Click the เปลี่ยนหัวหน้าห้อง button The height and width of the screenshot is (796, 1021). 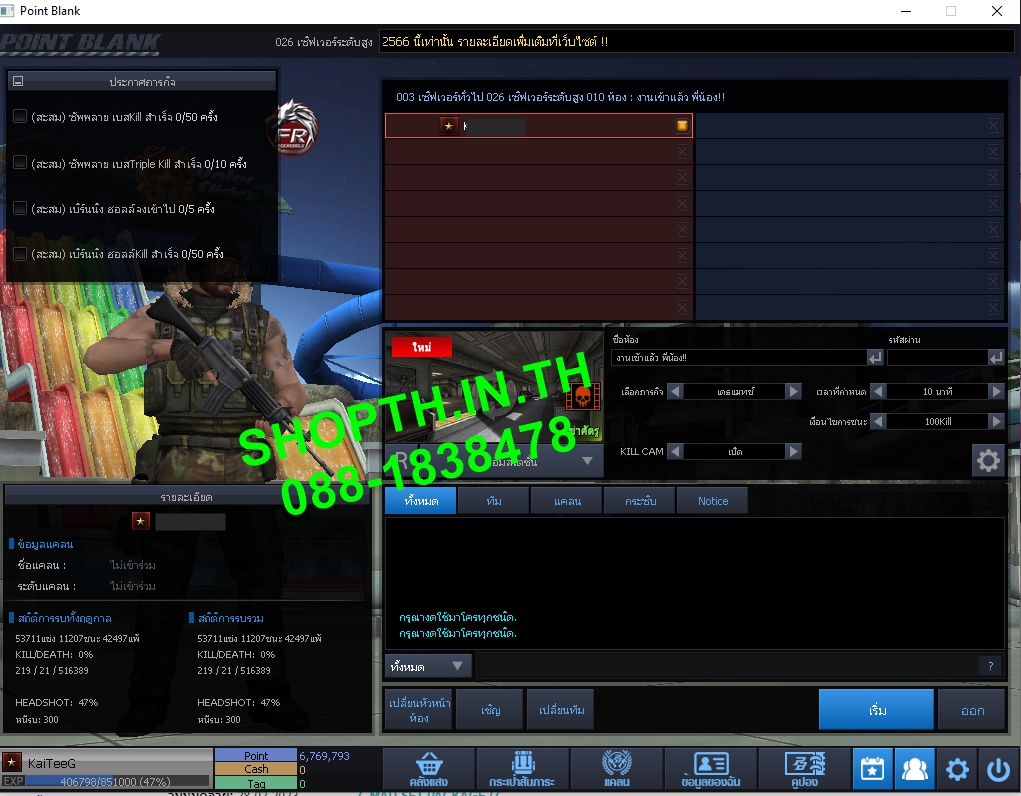pos(419,710)
